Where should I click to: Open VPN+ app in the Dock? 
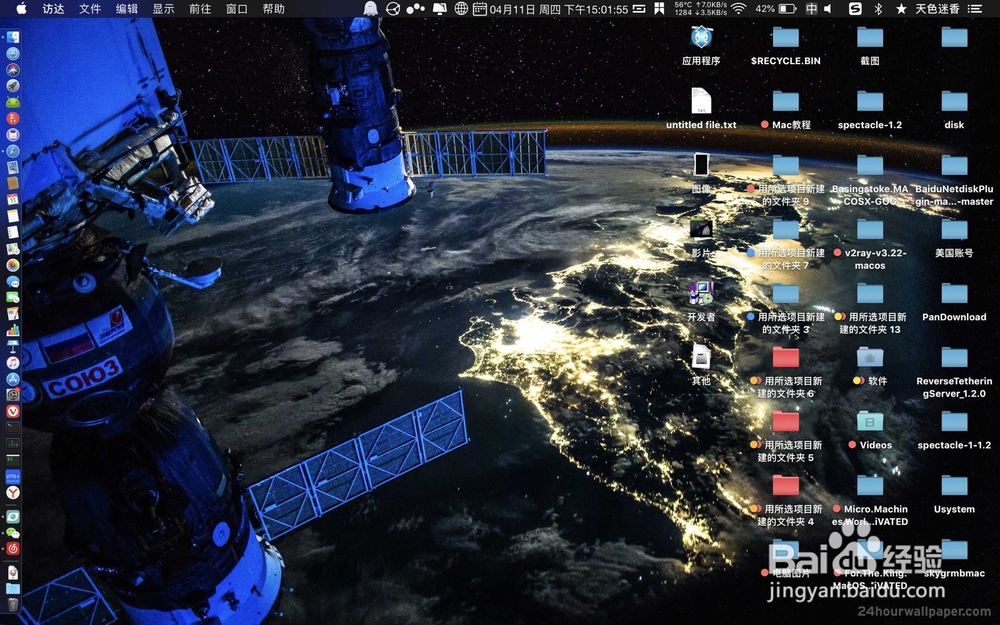click(13, 476)
